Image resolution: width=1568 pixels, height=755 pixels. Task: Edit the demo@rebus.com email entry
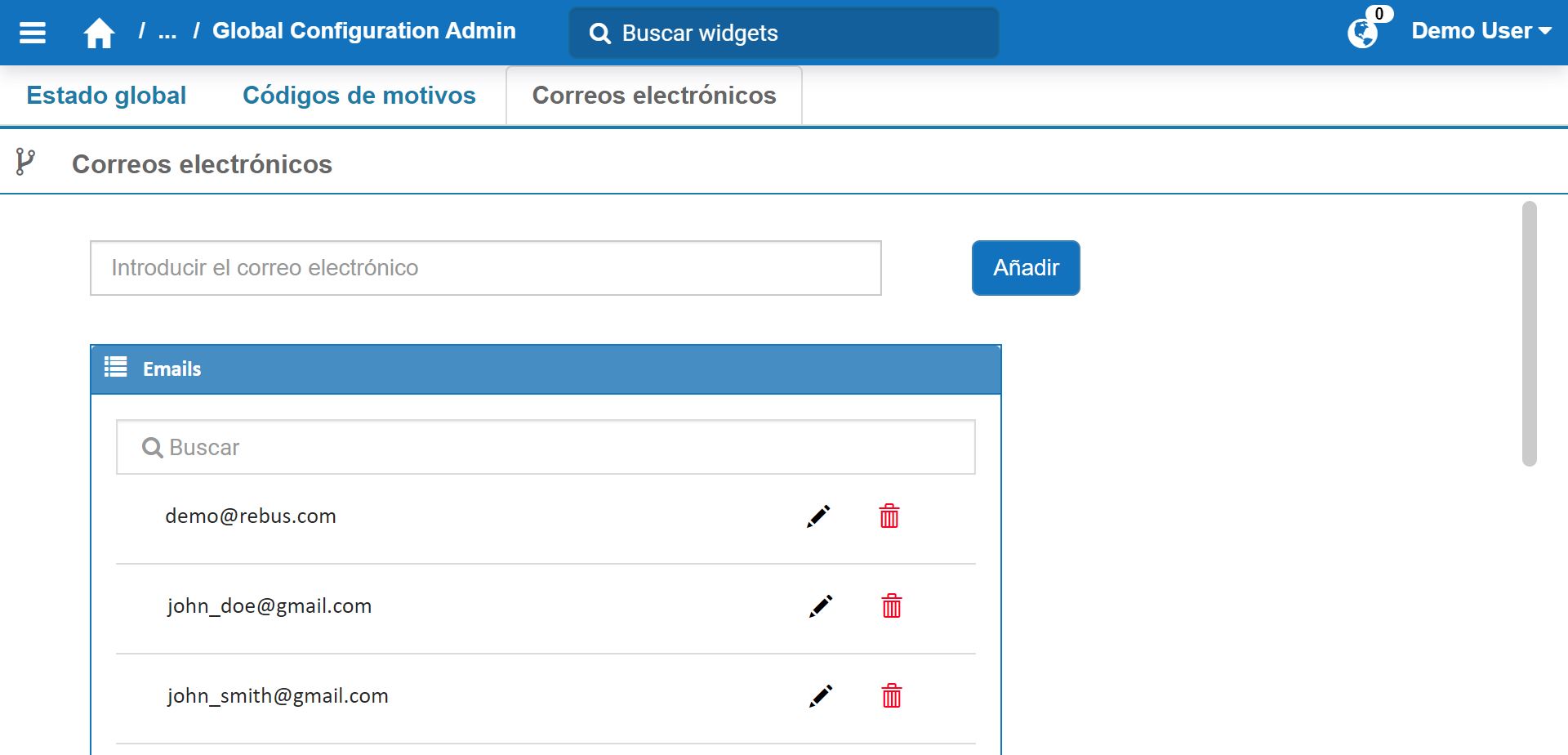click(818, 516)
